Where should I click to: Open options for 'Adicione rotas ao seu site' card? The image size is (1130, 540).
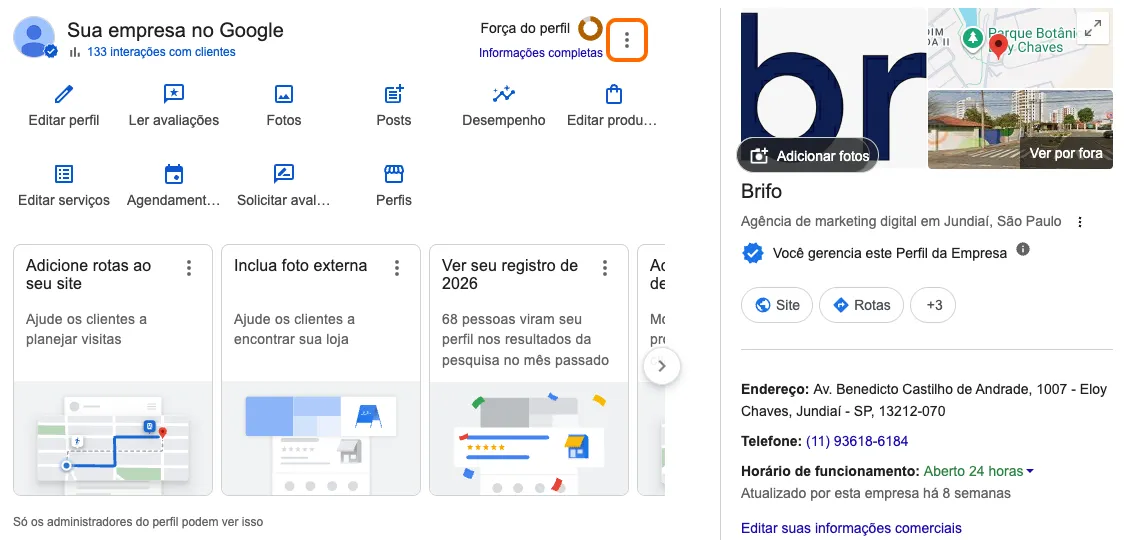pos(189,268)
